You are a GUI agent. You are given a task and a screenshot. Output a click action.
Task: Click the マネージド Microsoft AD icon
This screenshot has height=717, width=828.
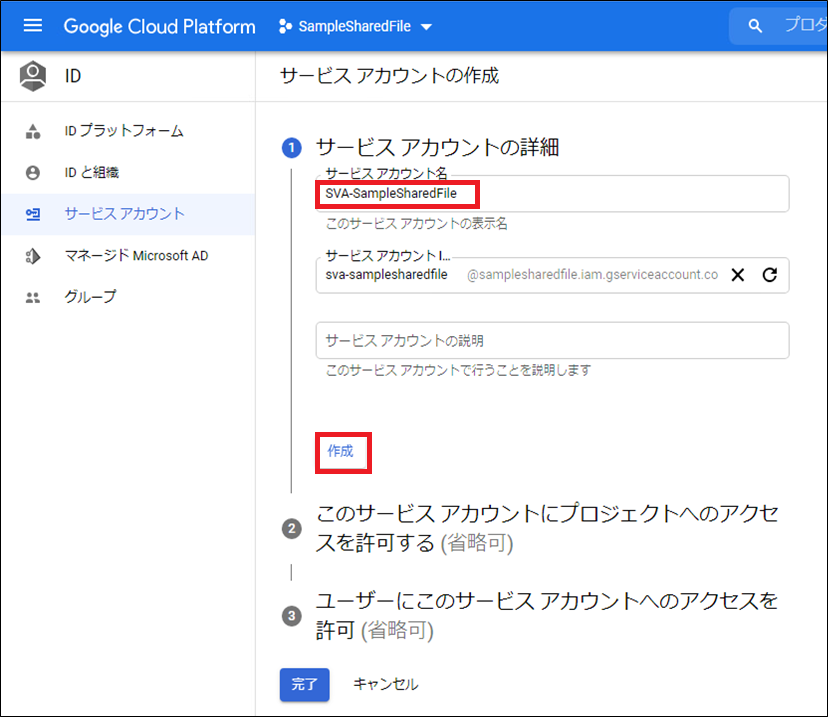33,256
